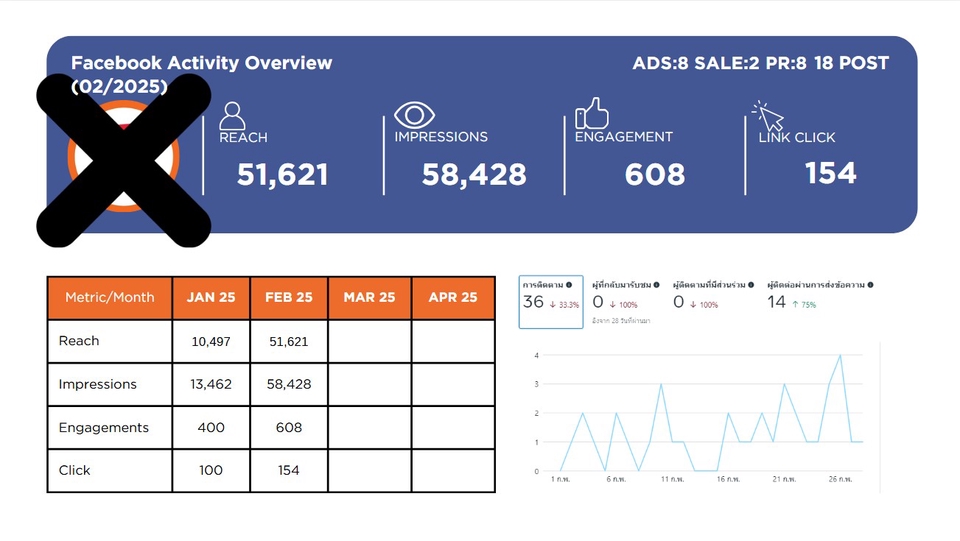
Task: Select the ผู้ติดตามที่มีส่วนร่วม metric card
Action: click(x=713, y=295)
